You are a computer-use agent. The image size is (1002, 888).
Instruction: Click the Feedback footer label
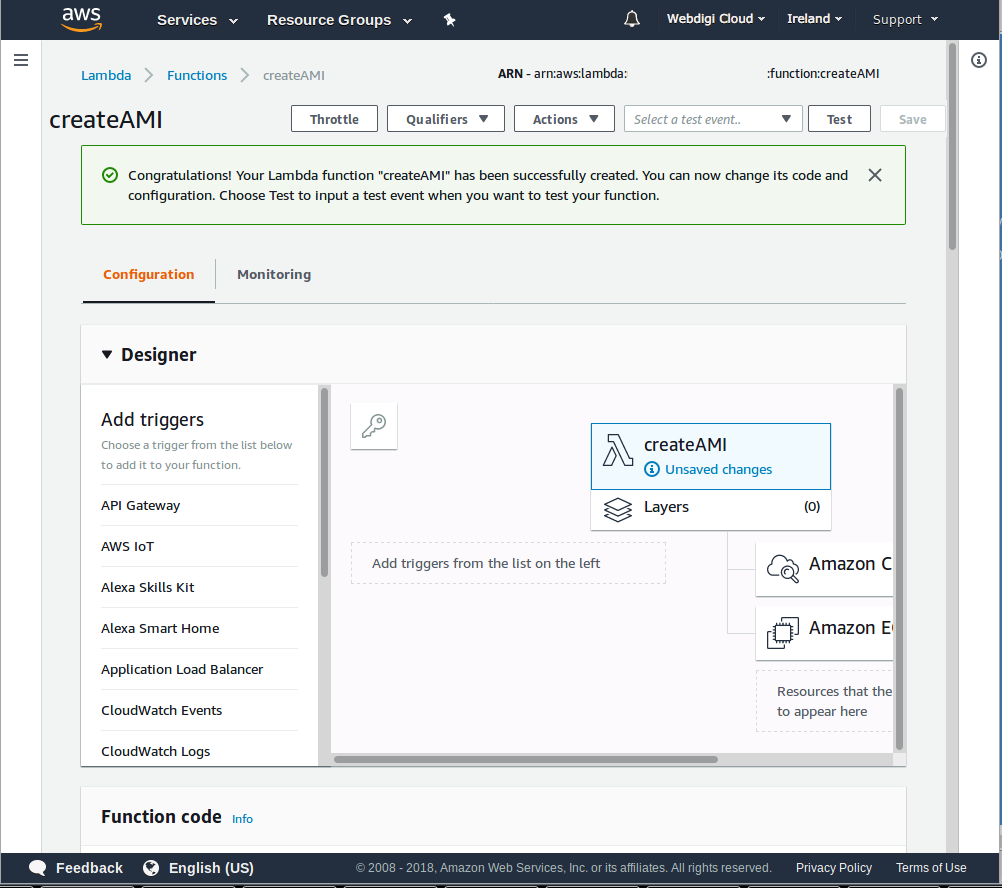coord(89,868)
